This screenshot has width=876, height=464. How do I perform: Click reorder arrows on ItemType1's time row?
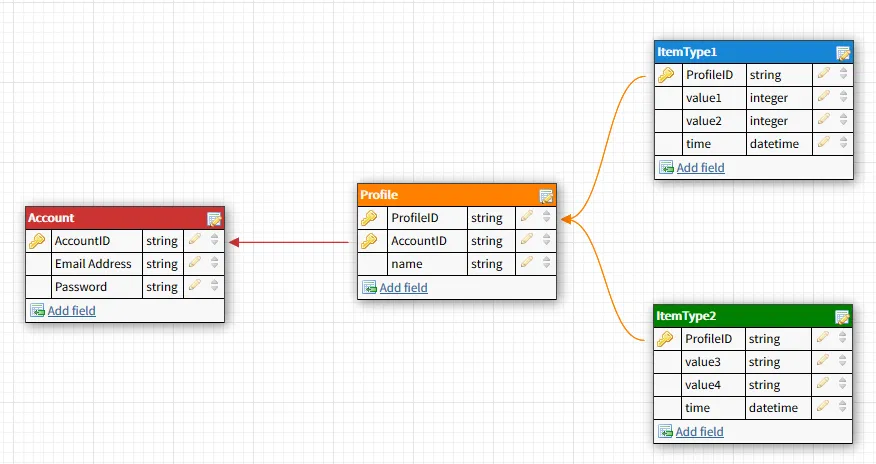point(844,143)
